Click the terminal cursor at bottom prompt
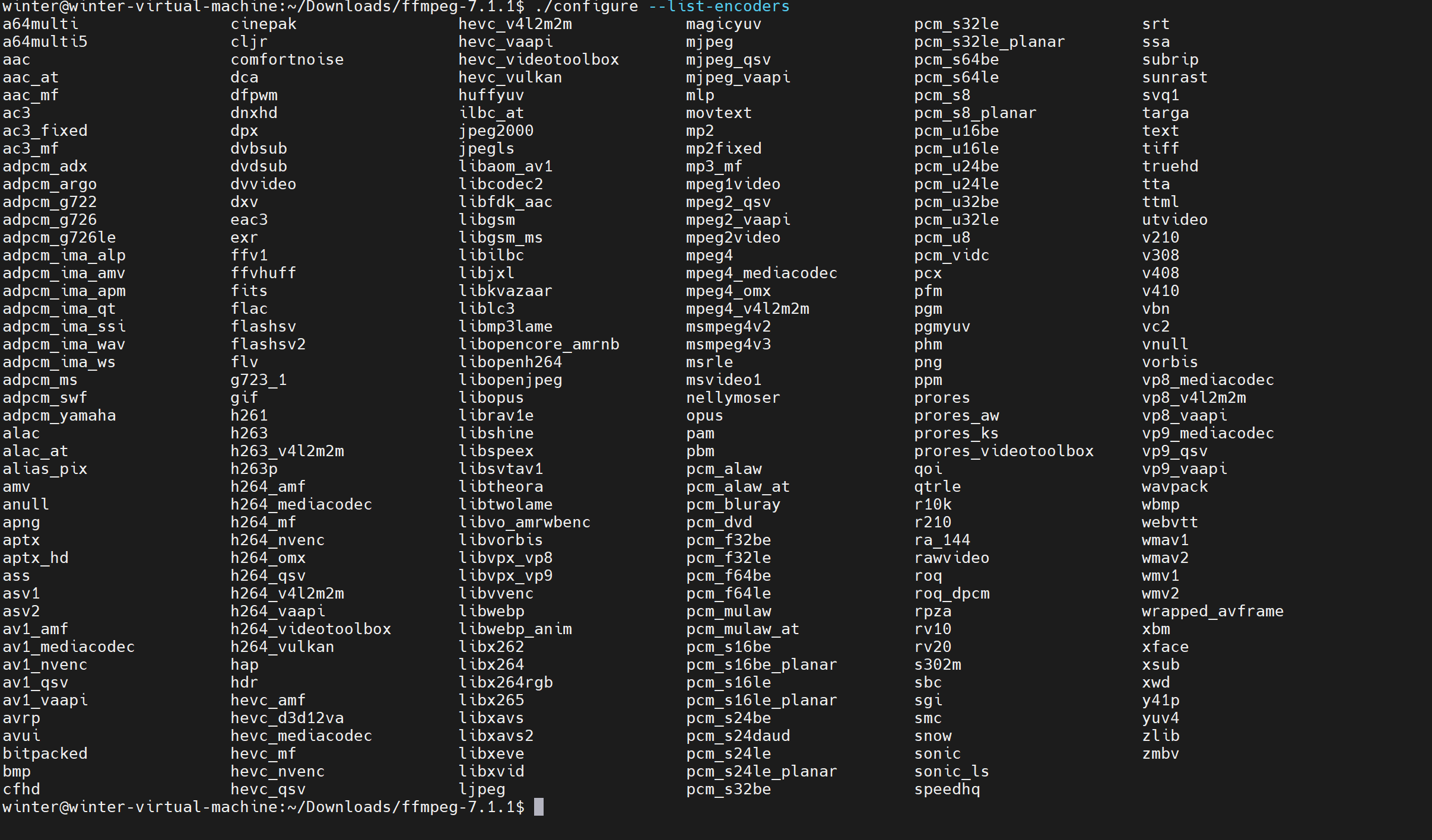This screenshot has width=1432, height=840. (x=539, y=807)
